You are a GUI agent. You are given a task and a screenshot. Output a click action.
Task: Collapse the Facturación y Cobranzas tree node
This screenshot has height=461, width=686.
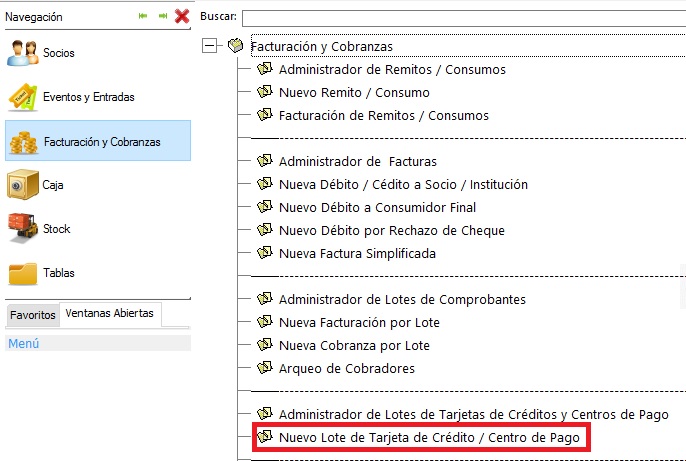210,46
